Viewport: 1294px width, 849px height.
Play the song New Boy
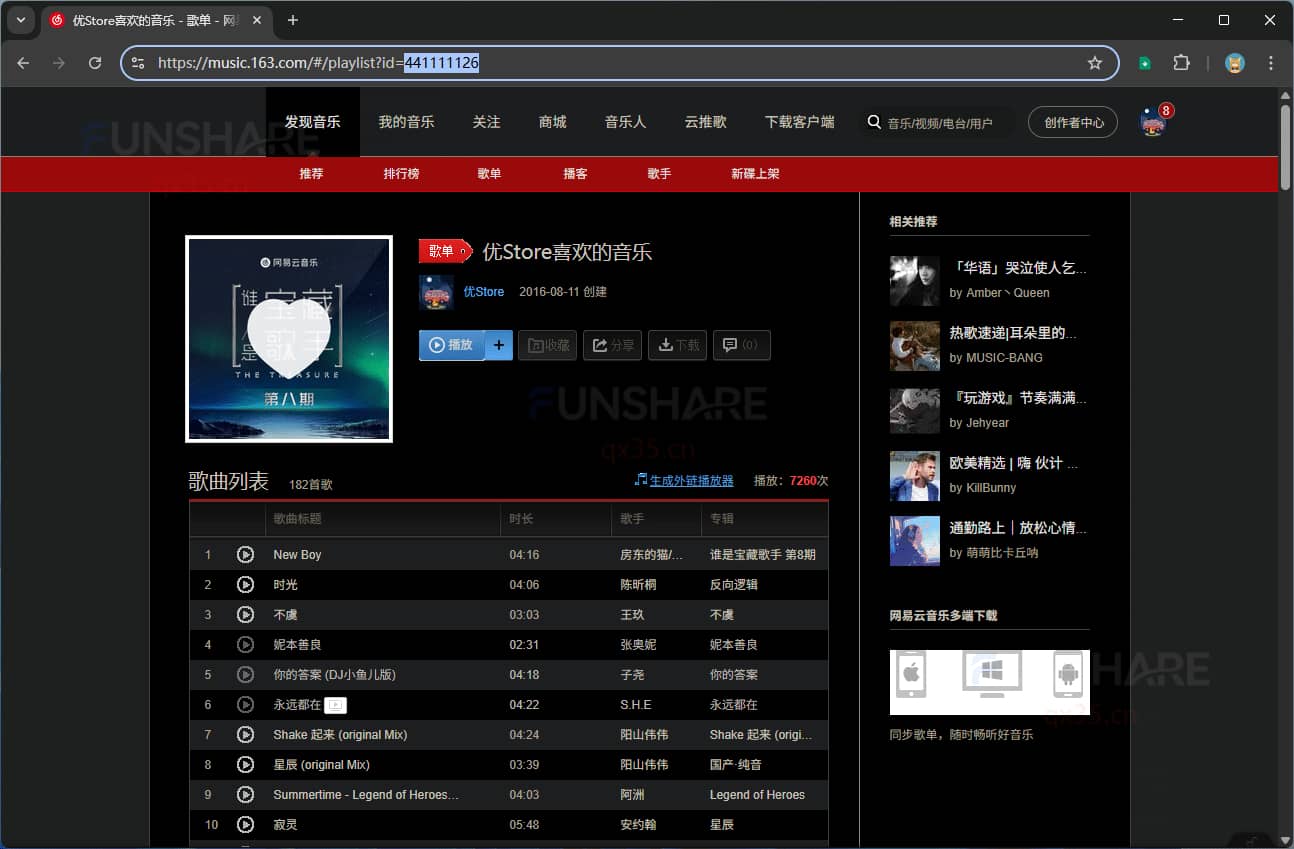(245, 554)
